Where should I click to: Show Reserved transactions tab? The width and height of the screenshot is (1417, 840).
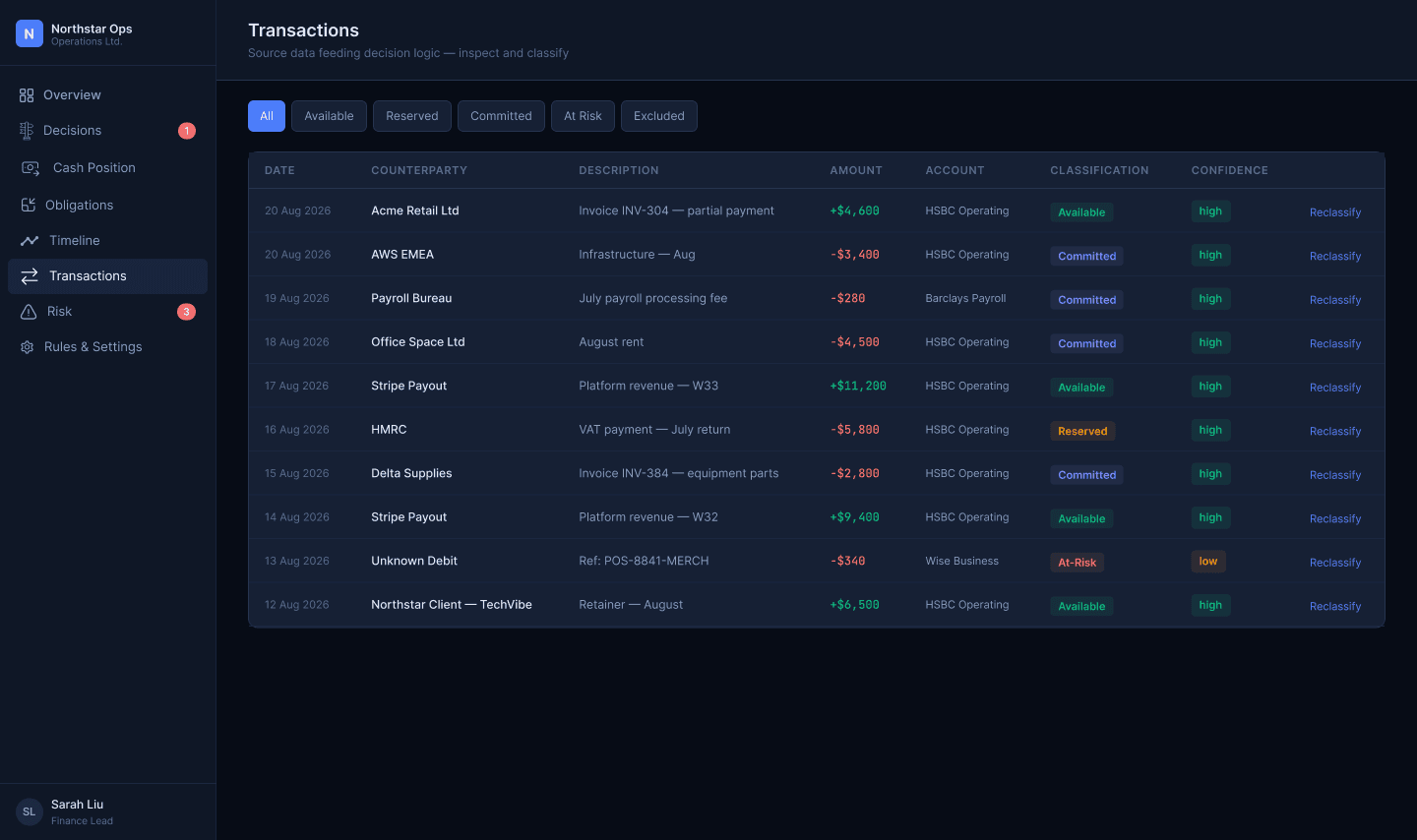coord(412,116)
